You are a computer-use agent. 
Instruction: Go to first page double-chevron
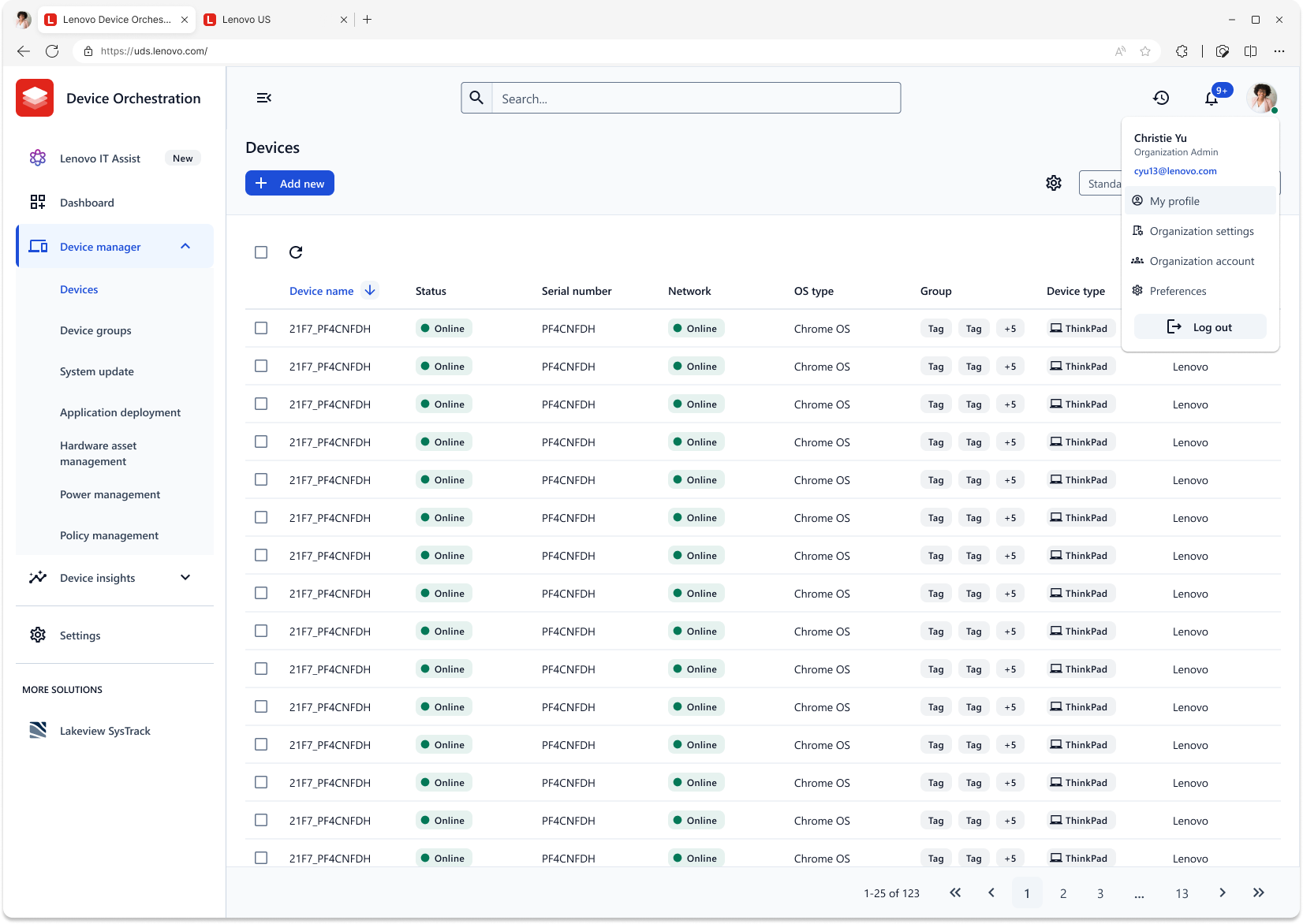click(955, 892)
